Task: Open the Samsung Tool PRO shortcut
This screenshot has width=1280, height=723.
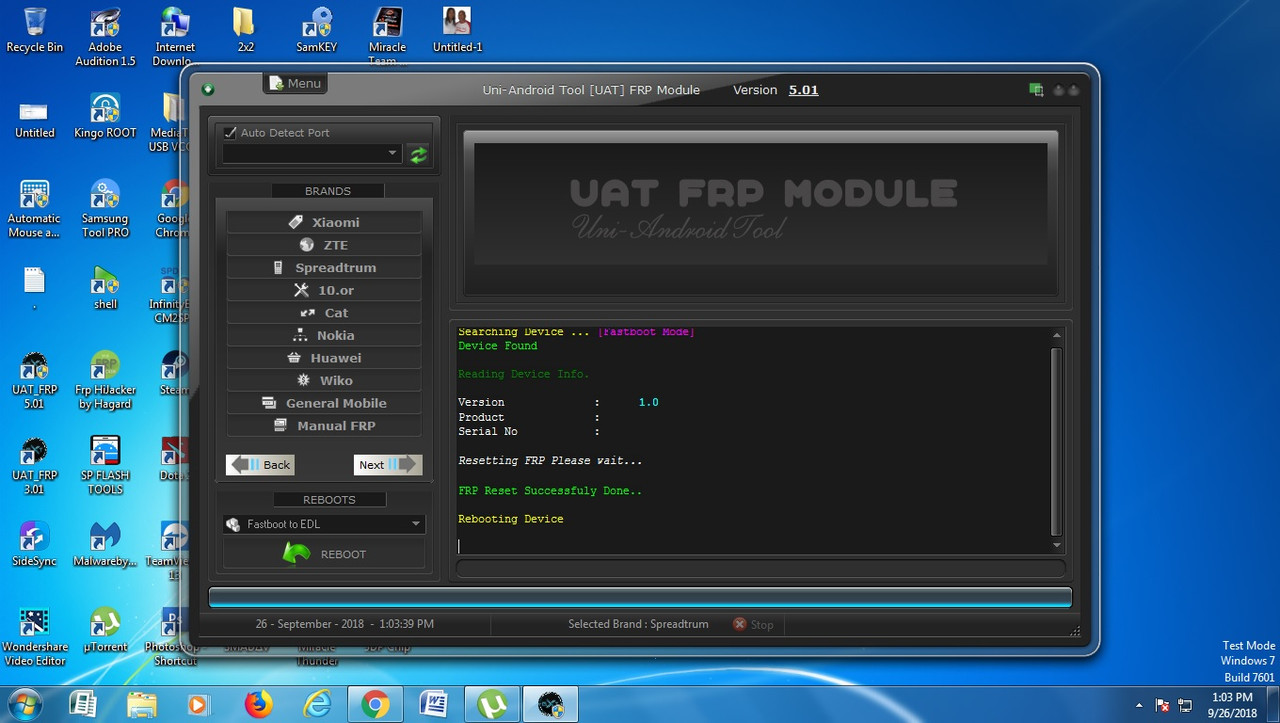Action: (x=105, y=210)
